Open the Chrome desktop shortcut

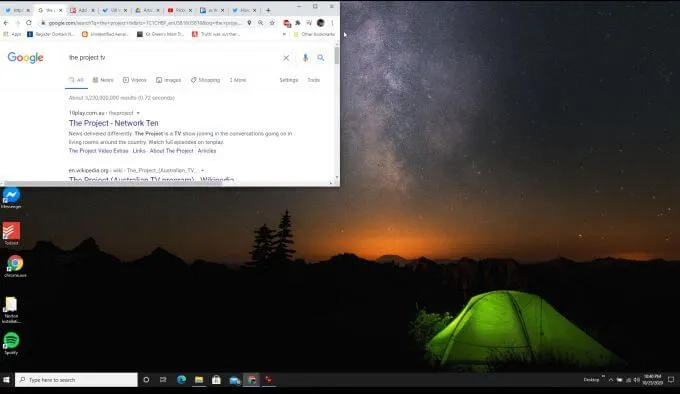point(15,266)
